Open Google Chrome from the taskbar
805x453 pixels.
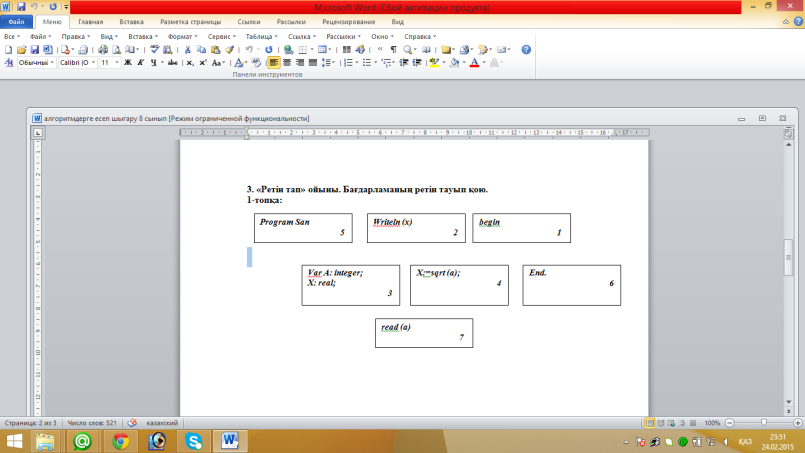121,441
